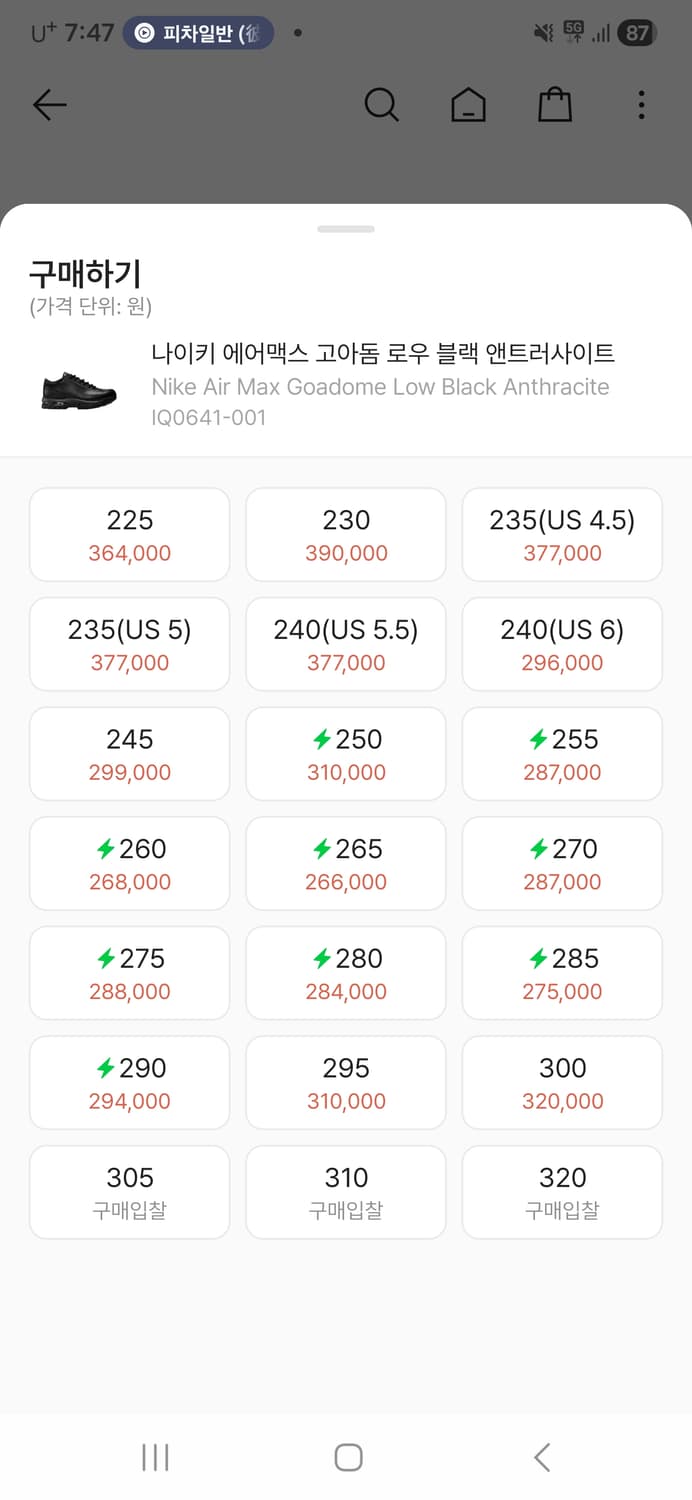Image resolution: width=692 pixels, height=1500 pixels.
Task: Tap the Samsung recent apps icon
Action: [x=155, y=1457]
